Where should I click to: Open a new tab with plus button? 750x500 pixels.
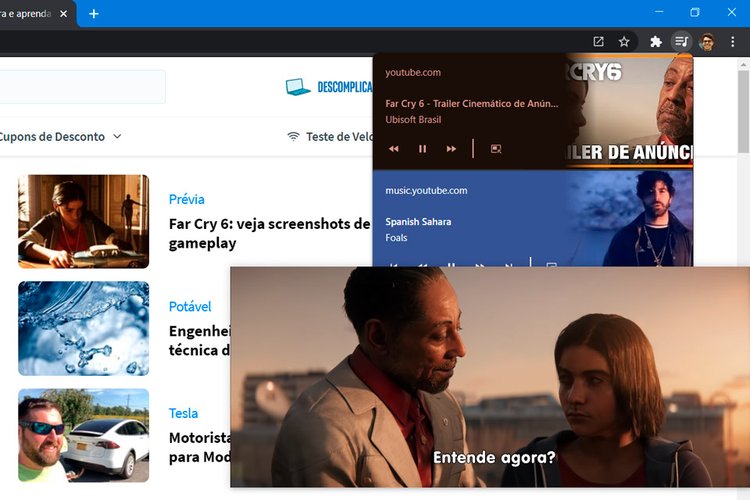pos(94,14)
